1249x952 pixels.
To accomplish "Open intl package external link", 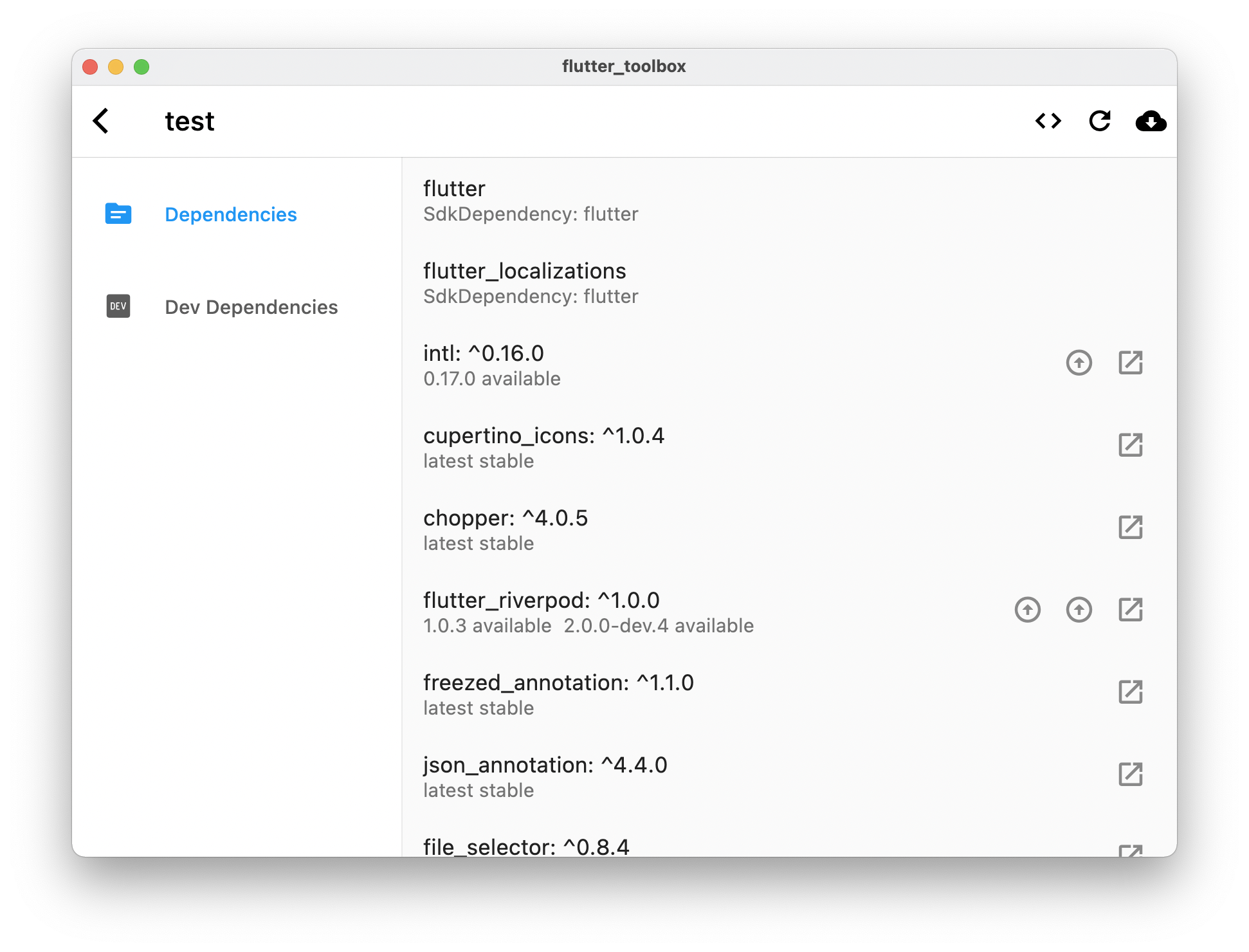I will tap(1130, 363).
